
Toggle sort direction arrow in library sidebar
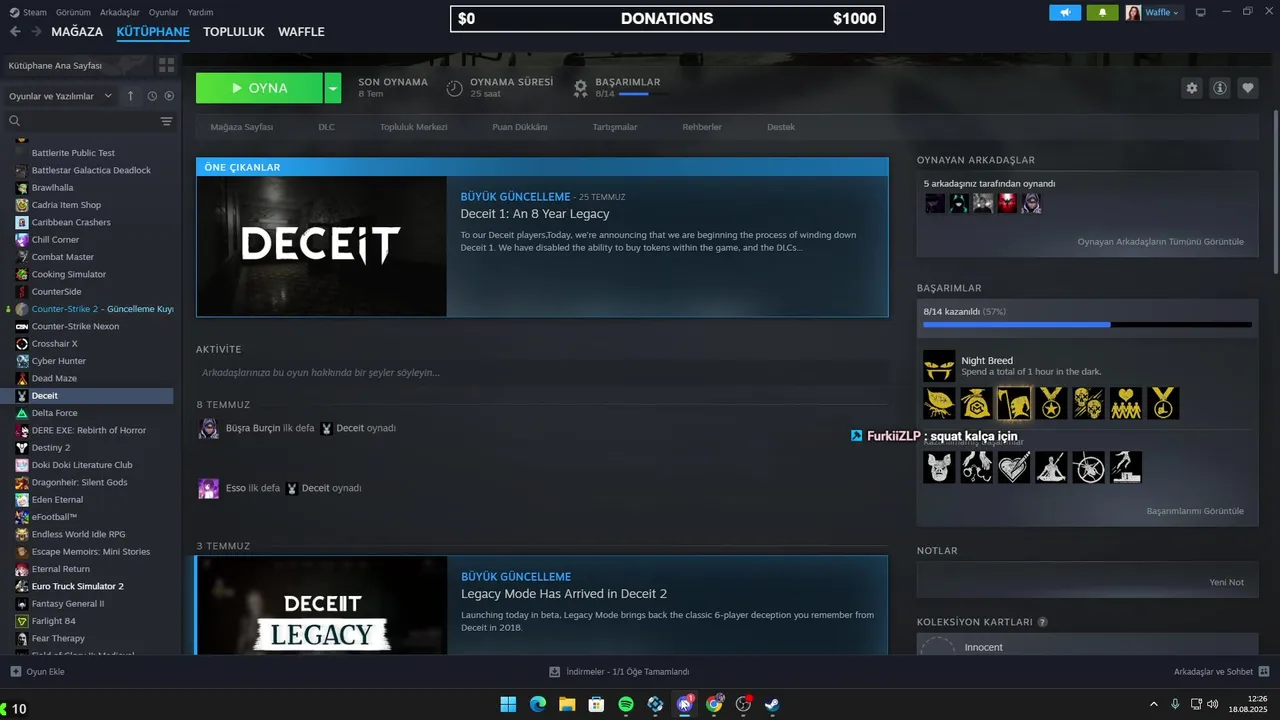pyautogui.click(x=130, y=96)
